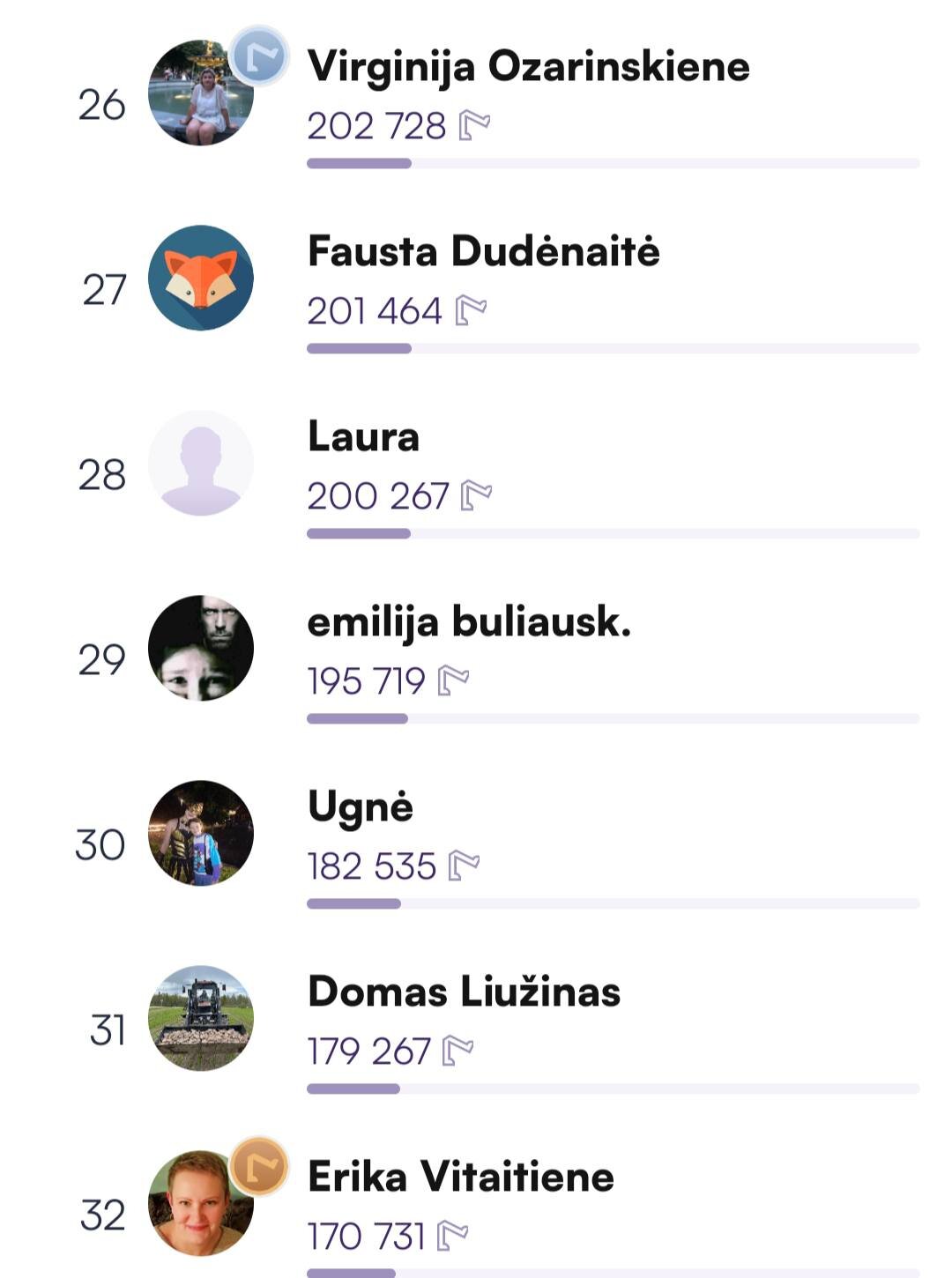Image resolution: width=952 pixels, height=1278 pixels.
Task: Open the Virginija Ozarinskiene profile name
Action: (528, 67)
